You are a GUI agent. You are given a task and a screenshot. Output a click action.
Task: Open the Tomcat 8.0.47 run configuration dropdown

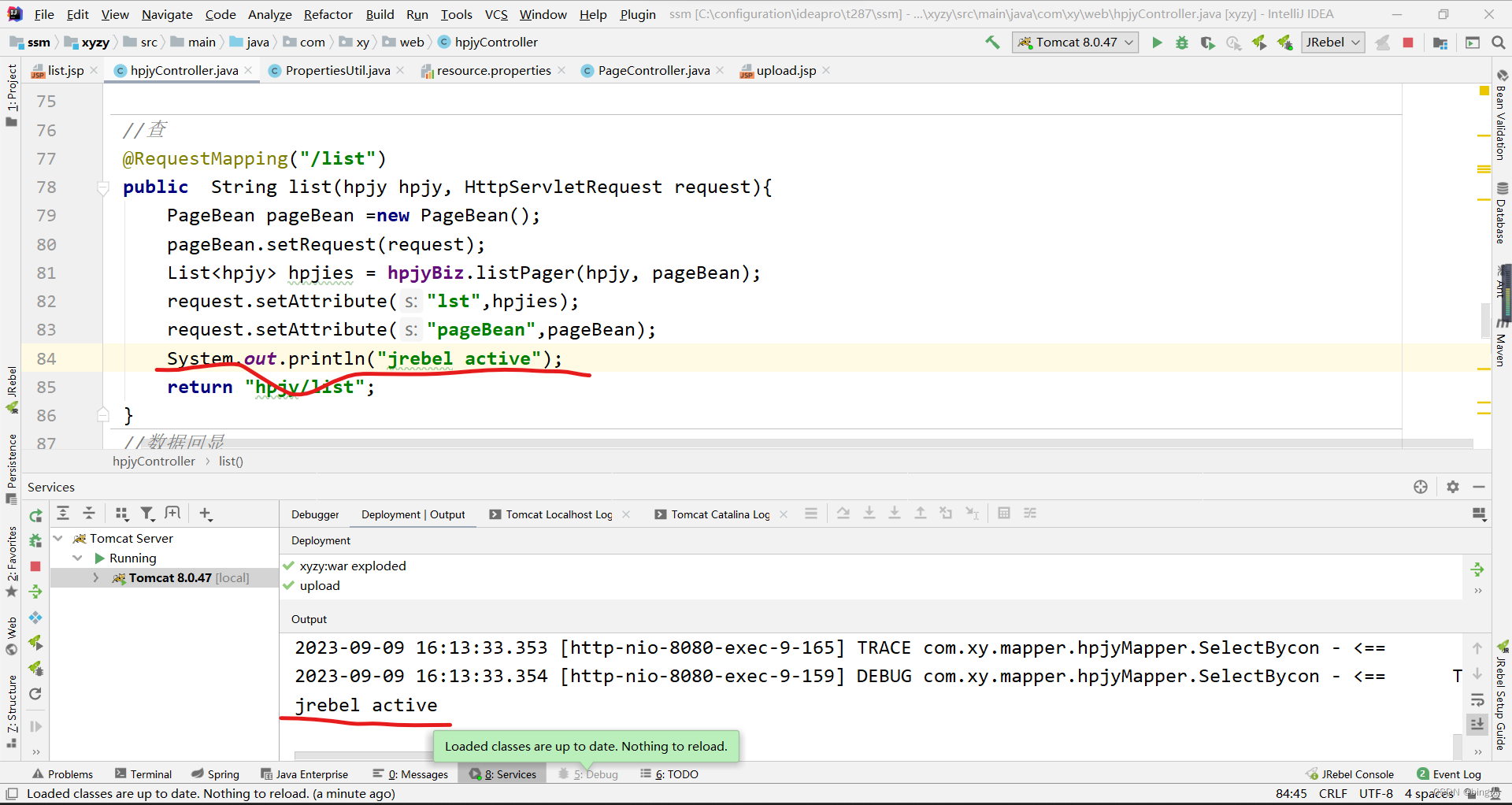coord(1076,43)
